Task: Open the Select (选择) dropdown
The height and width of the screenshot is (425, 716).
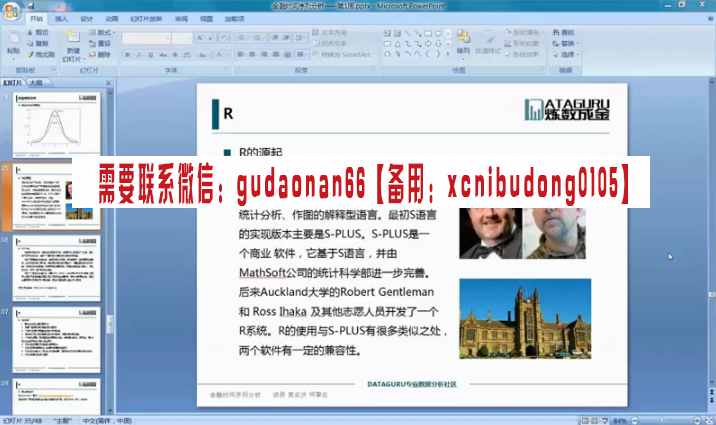Action: [x=565, y=54]
